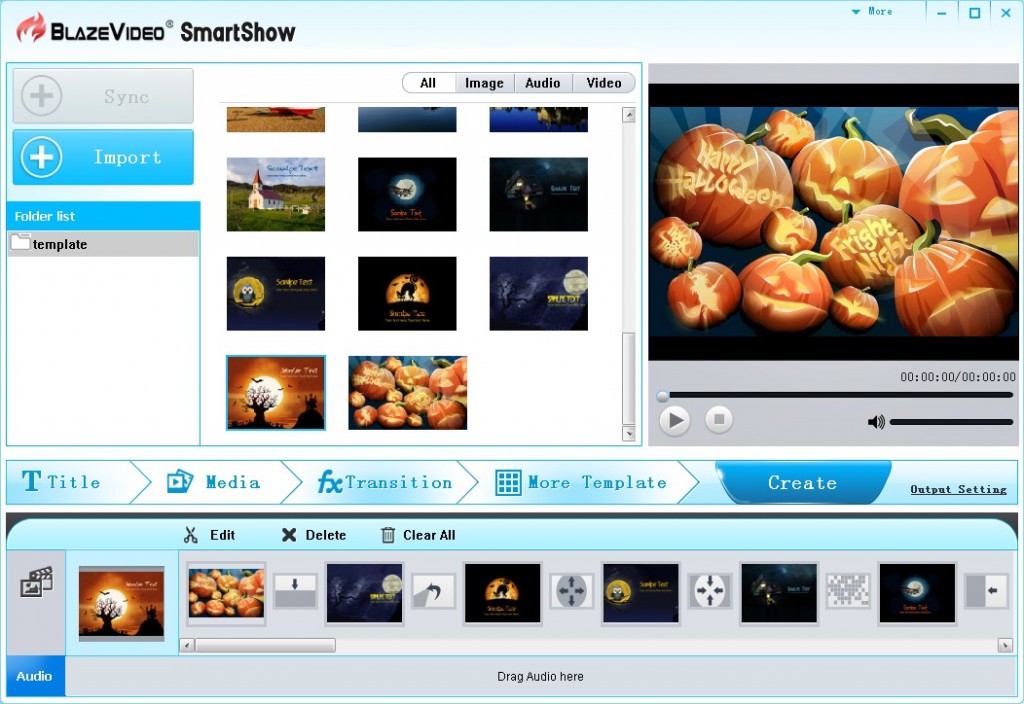Click the scissors Edit icon
This screenshot has height=704, width=1024.
191,535
